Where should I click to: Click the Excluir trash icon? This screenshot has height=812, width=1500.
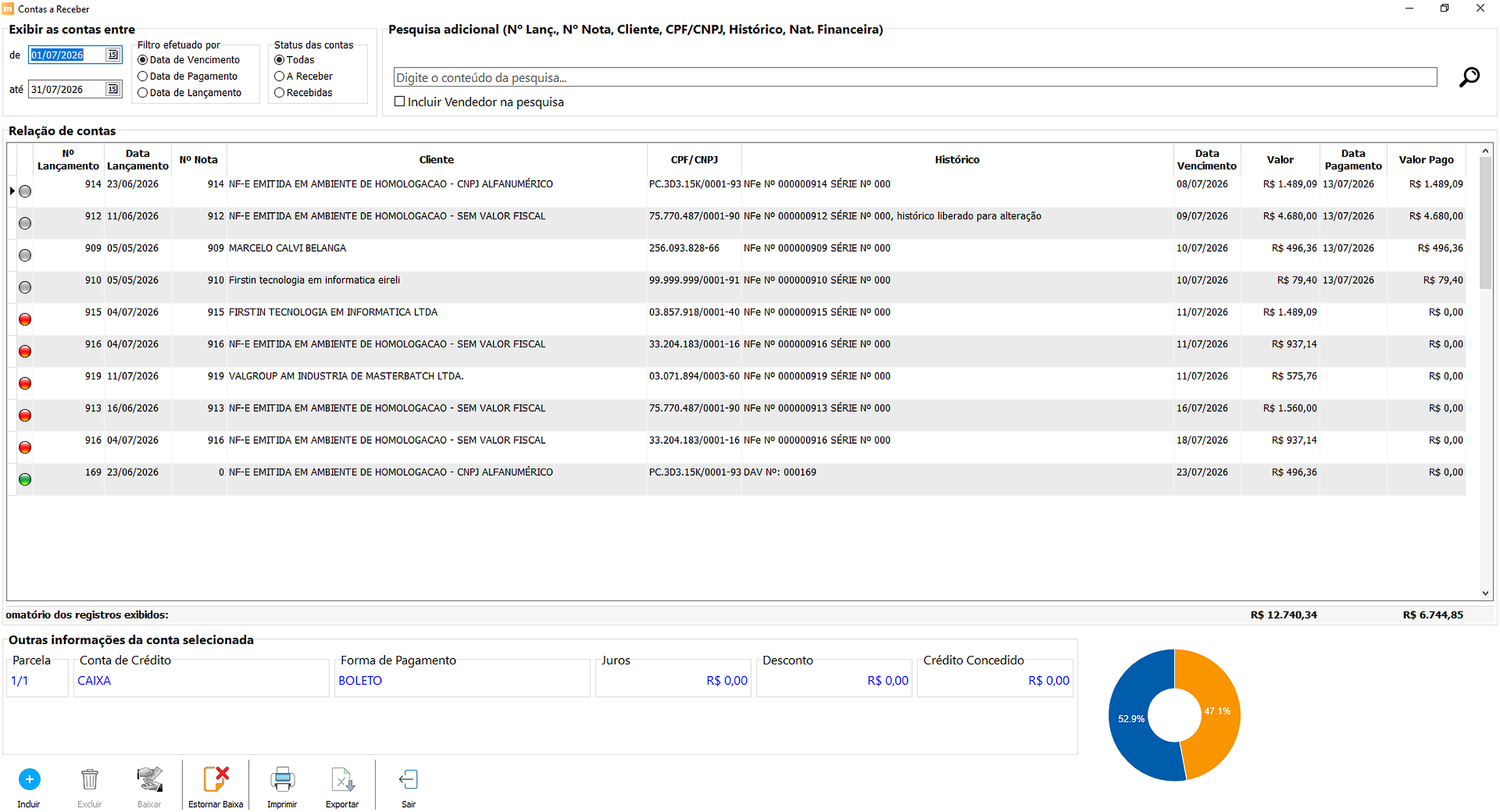89,779
